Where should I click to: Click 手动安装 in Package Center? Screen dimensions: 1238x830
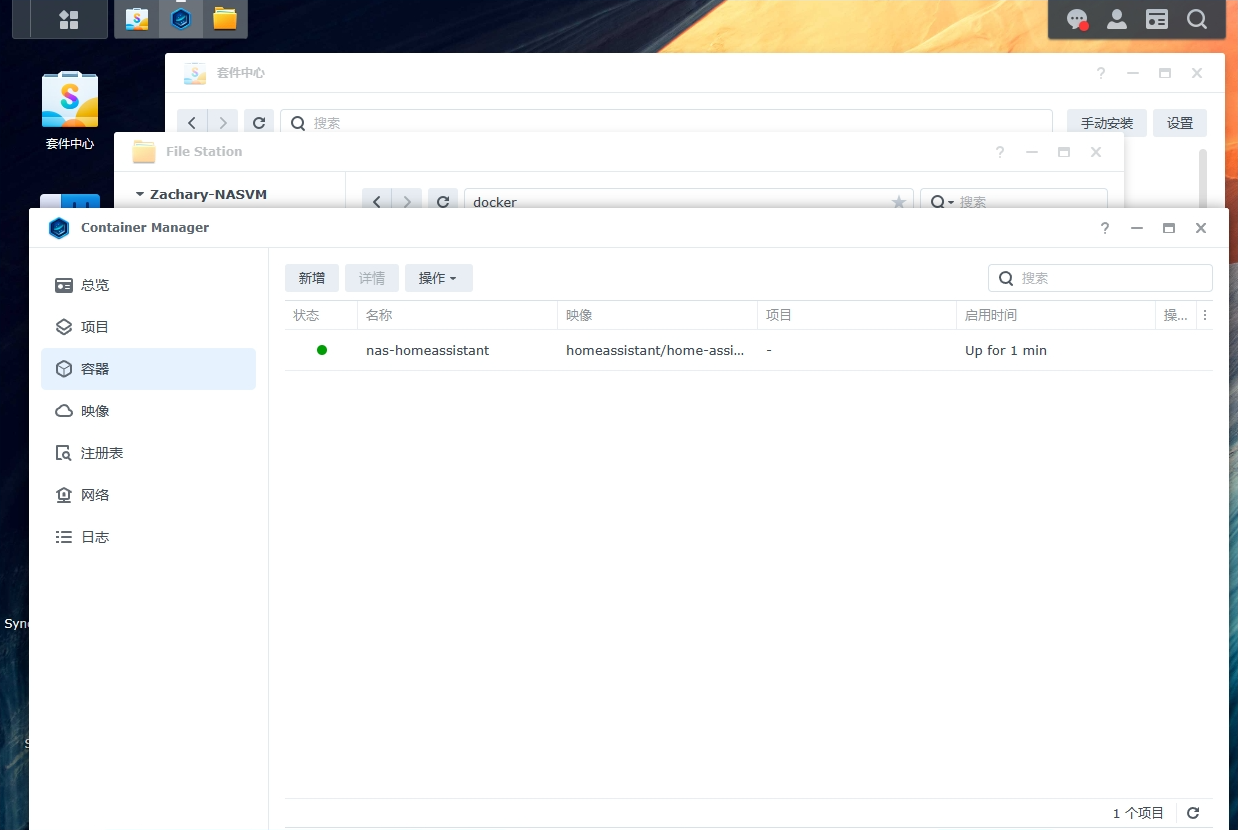[x=1107, y=123]
